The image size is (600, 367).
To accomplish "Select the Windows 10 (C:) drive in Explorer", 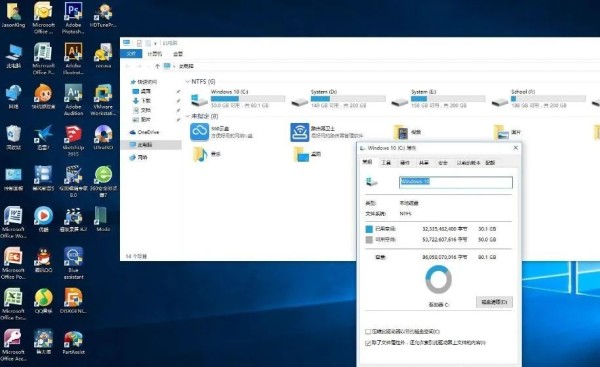I will (238, 98).
